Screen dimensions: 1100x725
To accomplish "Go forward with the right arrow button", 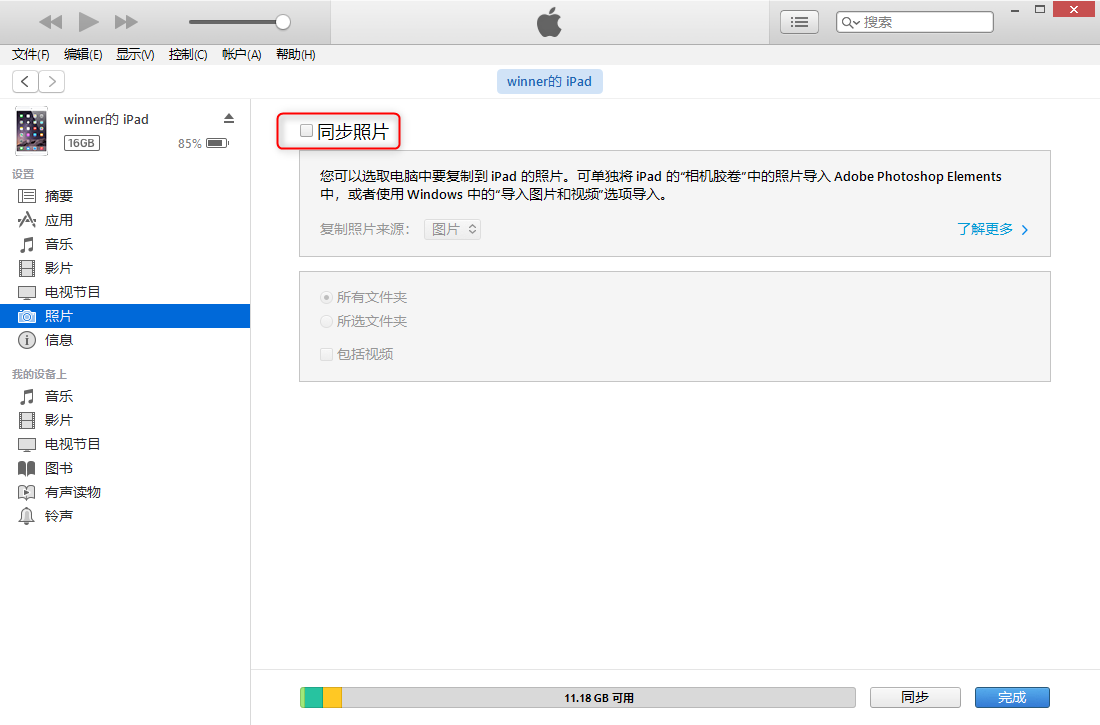I will point(52,82).
